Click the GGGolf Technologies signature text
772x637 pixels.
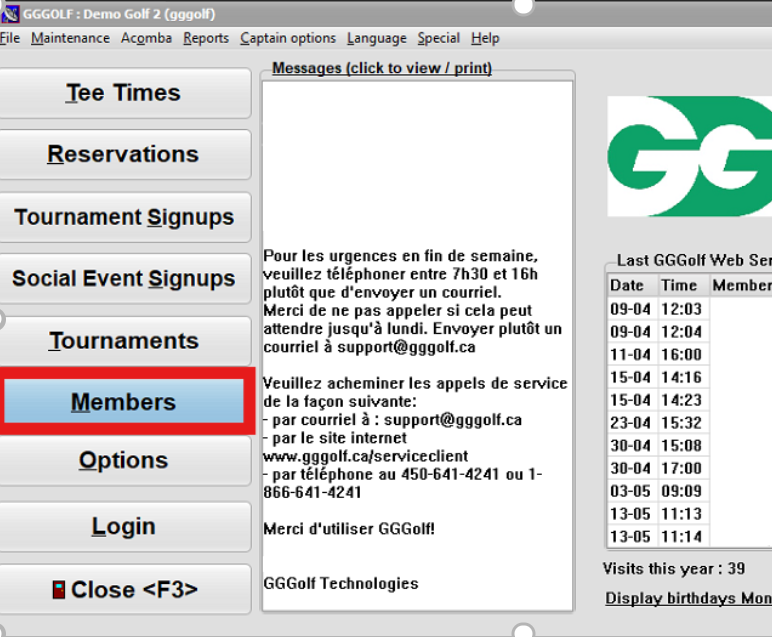coord(341,583)
